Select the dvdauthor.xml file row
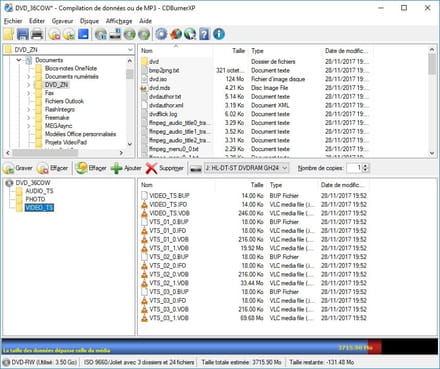The width and height of the screenshot is (440, 369). [255, 105]
